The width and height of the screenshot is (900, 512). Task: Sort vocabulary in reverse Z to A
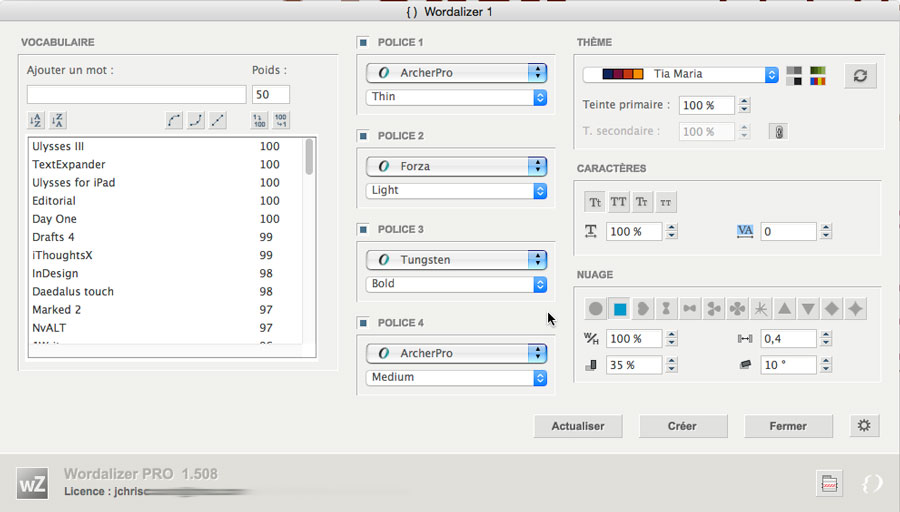58,120
